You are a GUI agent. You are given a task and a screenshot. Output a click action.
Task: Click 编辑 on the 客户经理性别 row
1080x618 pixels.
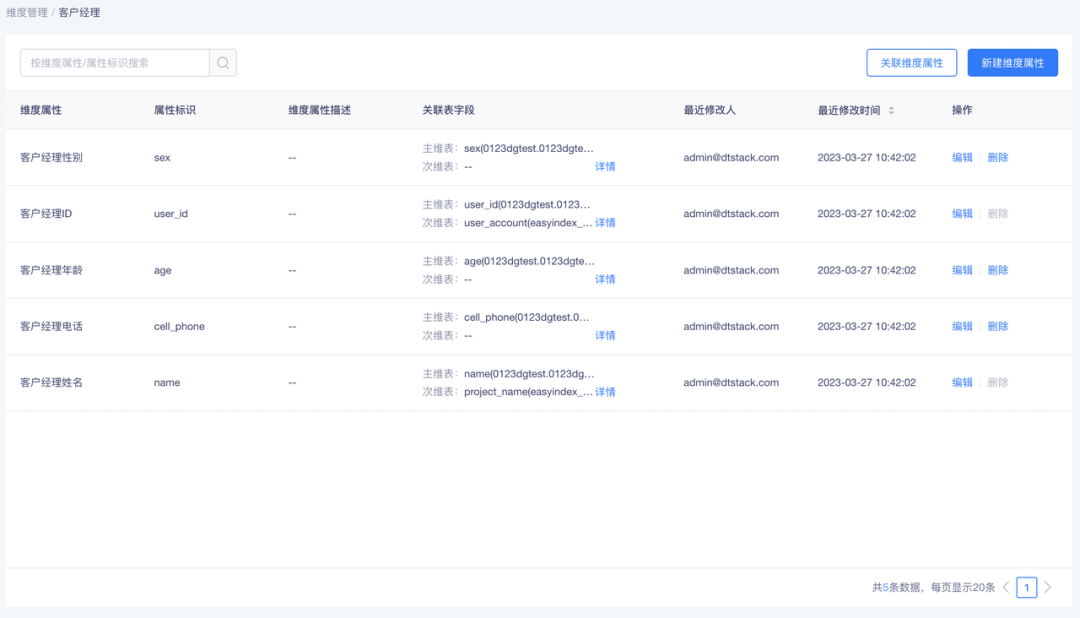[x=961, y=157]
